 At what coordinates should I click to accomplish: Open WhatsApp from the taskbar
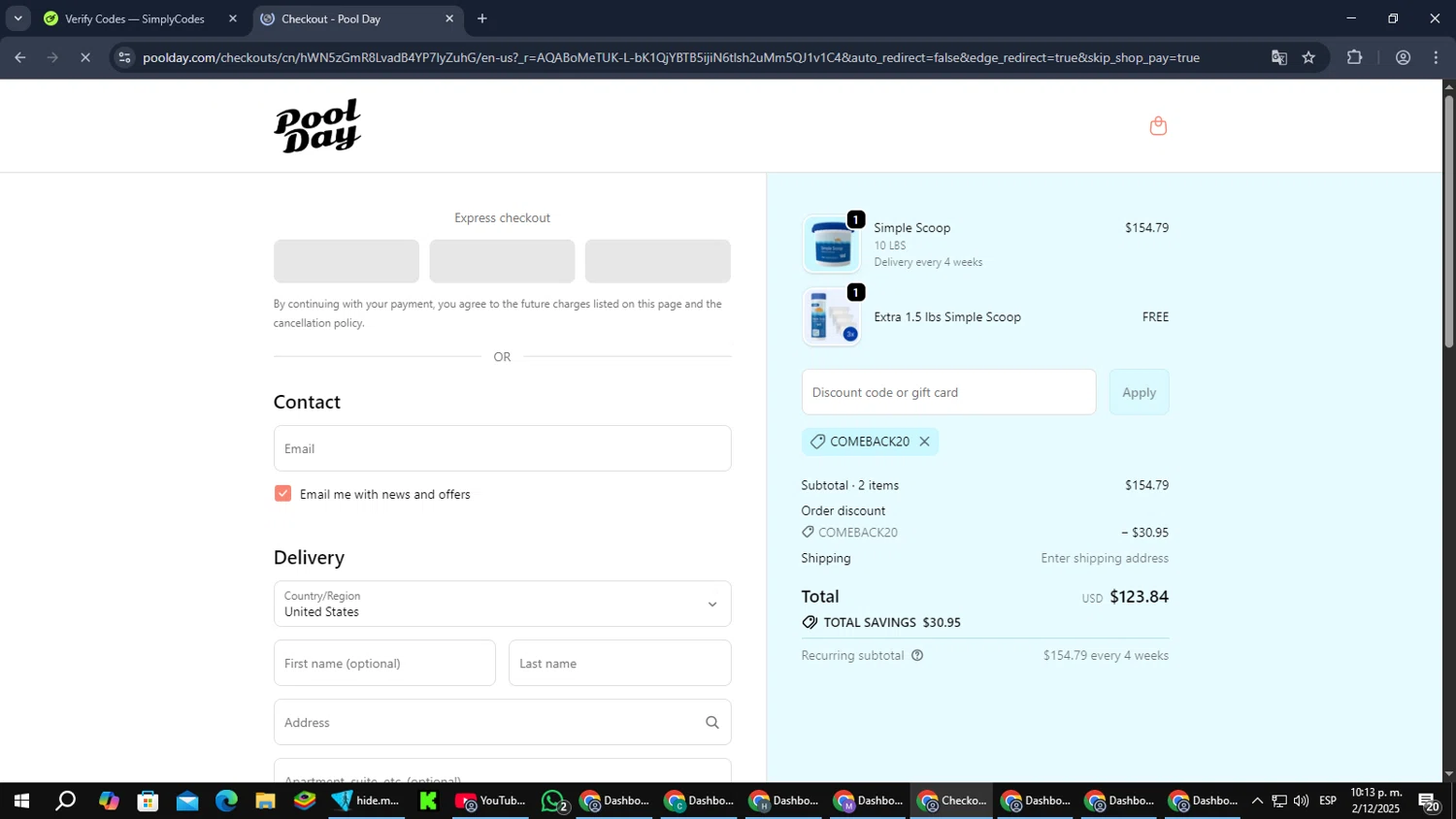tap(553, 801)
